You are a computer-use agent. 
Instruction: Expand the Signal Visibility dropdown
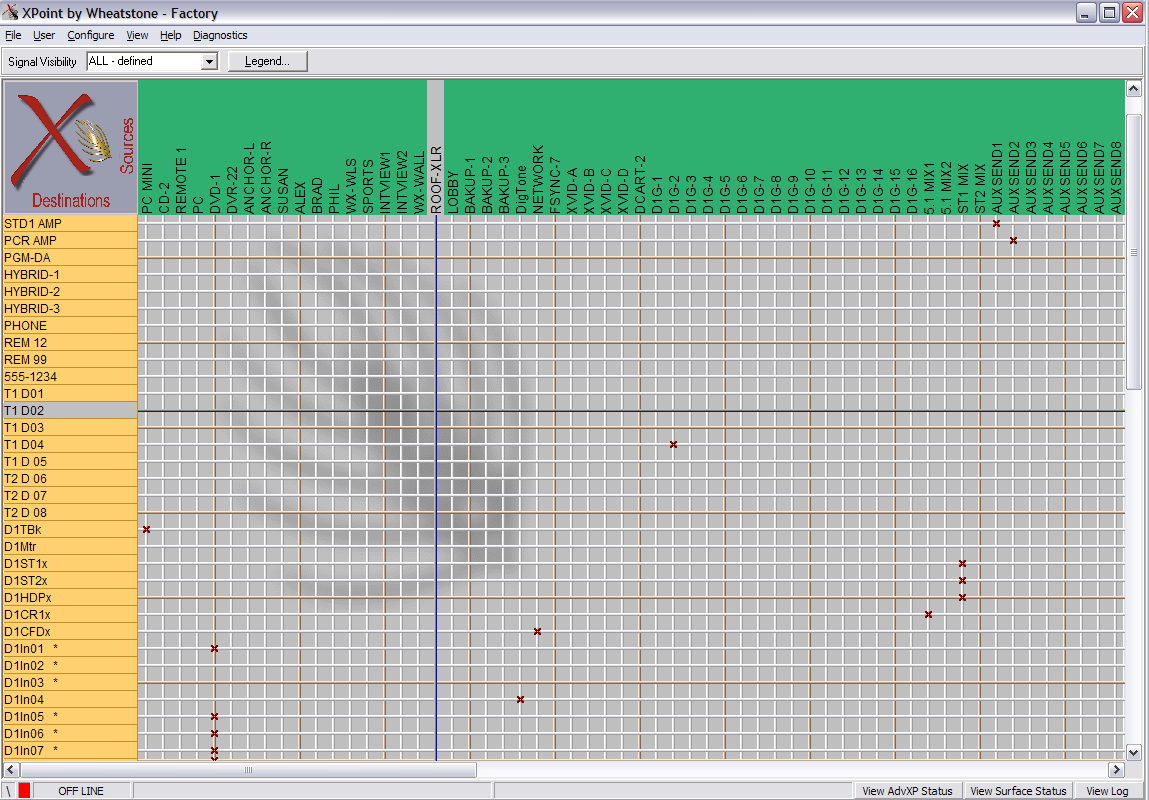pyautogui.click(x=210, y=62)
